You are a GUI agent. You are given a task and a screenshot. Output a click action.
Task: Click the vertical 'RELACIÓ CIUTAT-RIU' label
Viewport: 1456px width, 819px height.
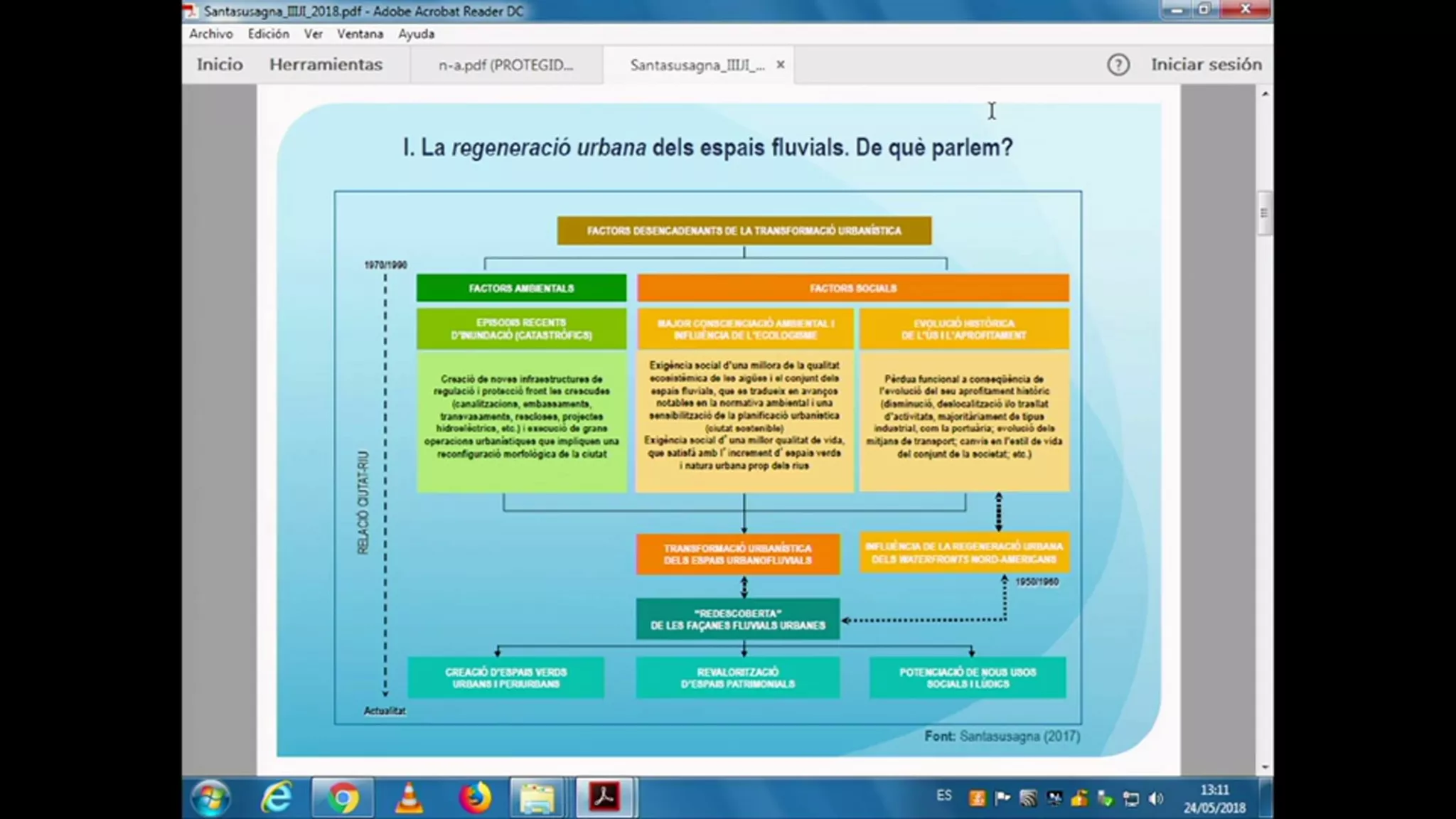363,503
